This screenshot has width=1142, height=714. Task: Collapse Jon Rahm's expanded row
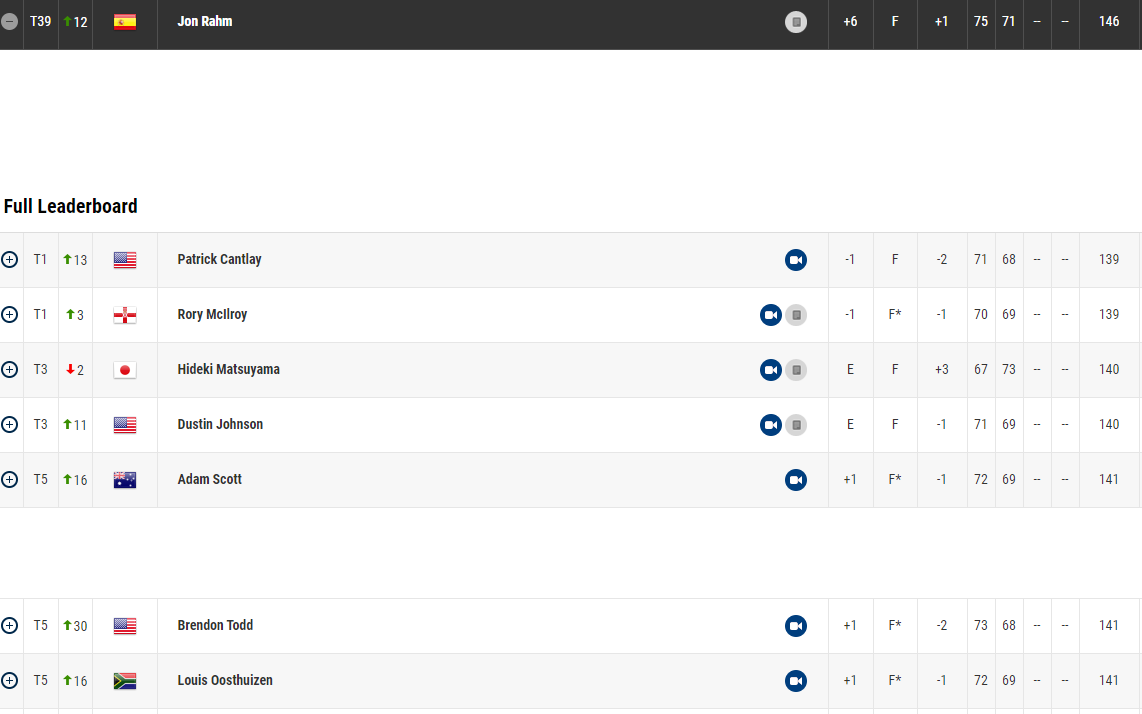[9, 21]
